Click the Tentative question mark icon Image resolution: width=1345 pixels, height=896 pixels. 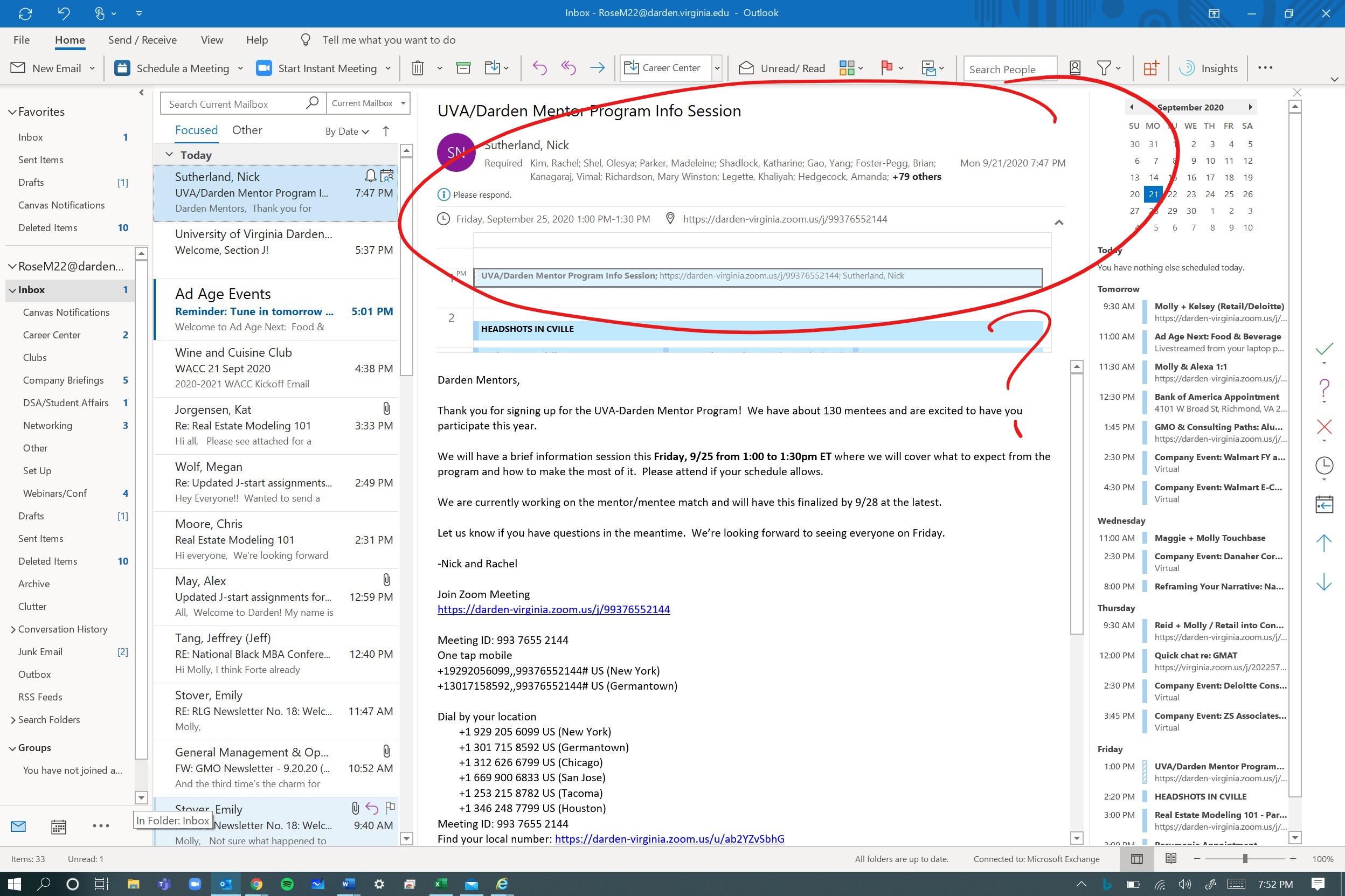click(x=1324, y=388)
